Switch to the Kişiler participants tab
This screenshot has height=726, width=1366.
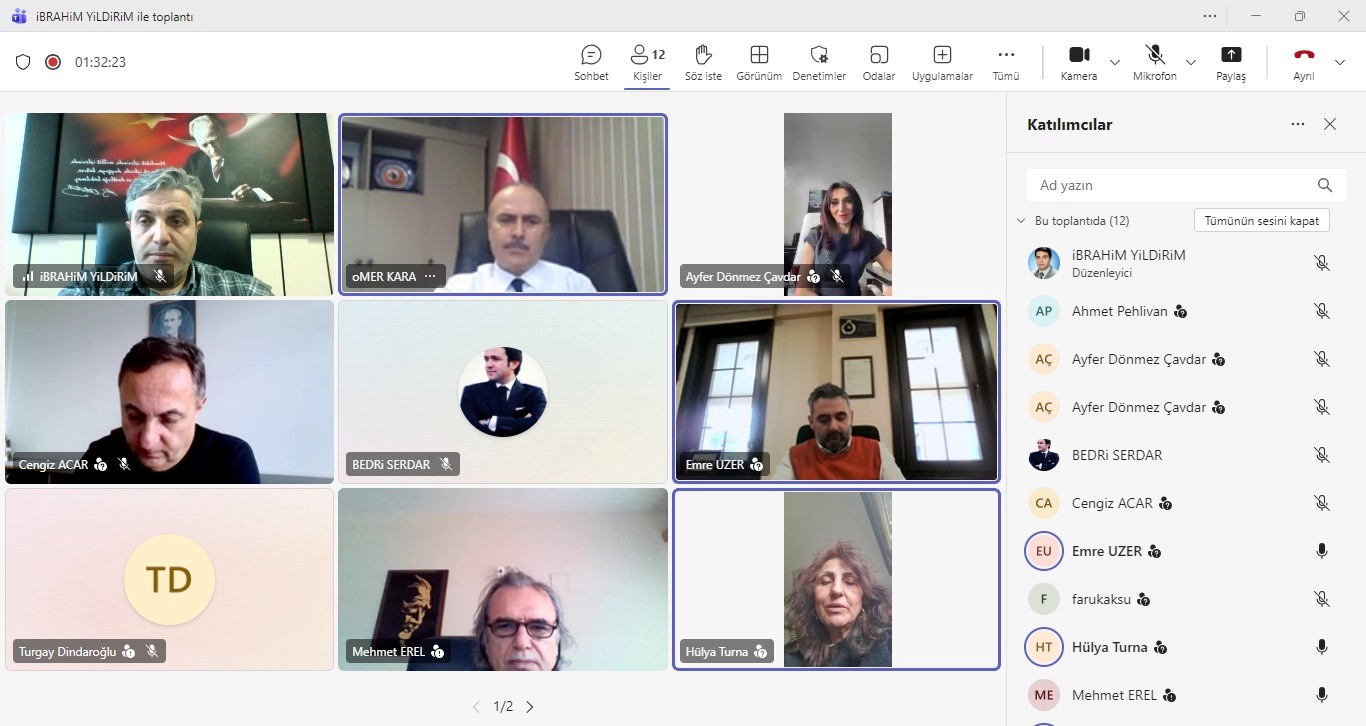click(648, 62)
